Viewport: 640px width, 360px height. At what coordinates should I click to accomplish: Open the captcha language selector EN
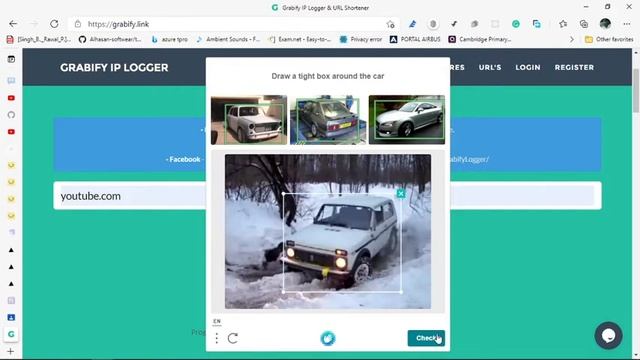[217, 321]
